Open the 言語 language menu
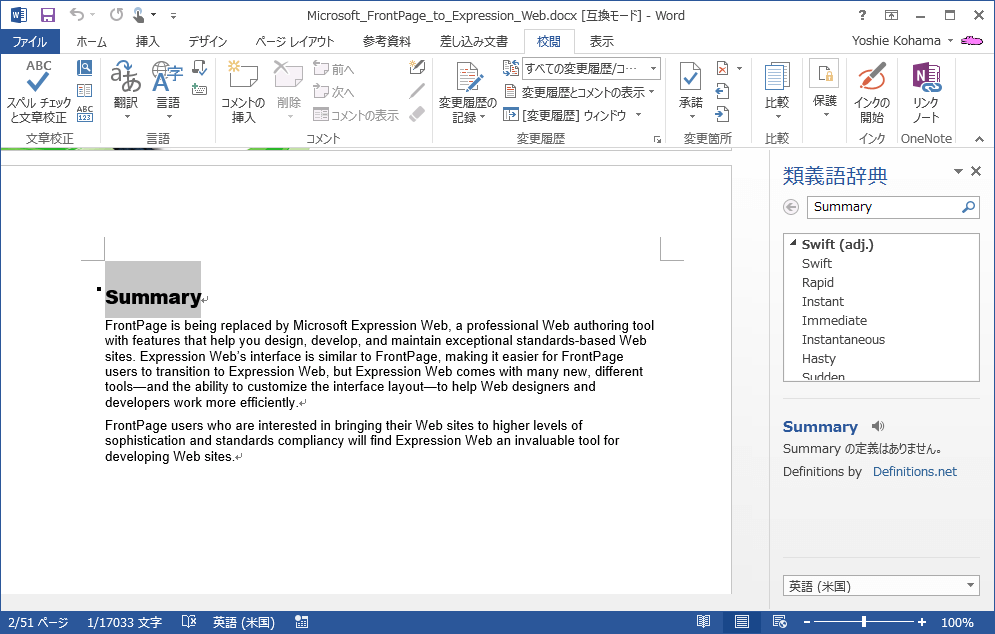 click(x=168, y=91)
